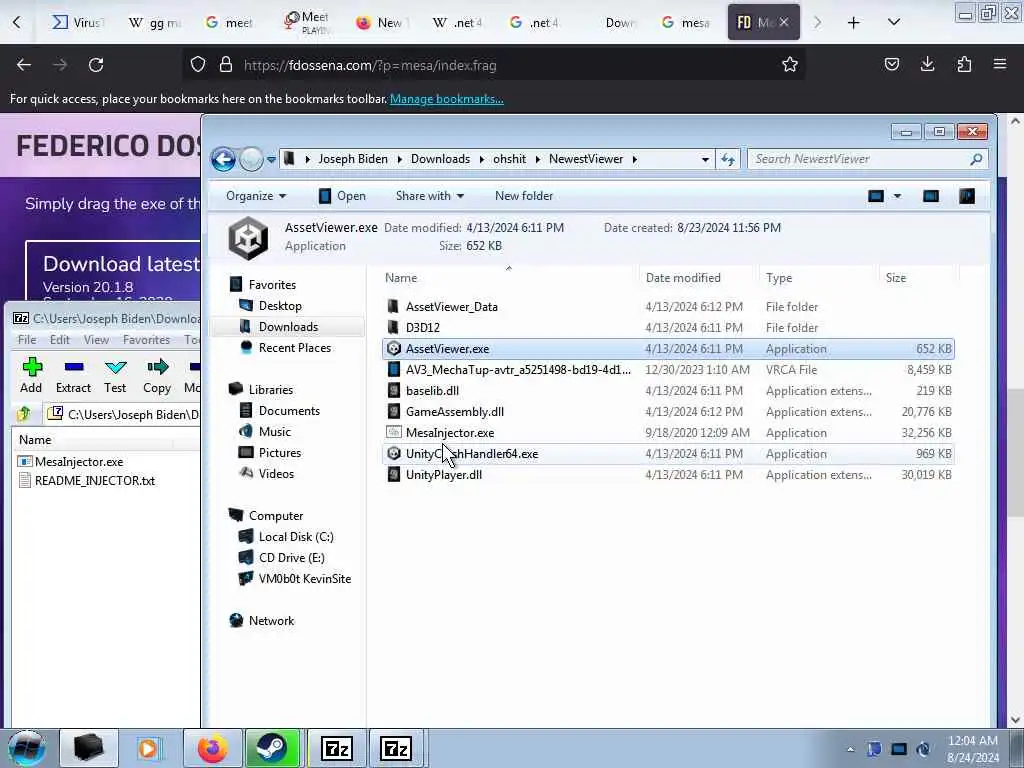Open Desktop in the navigation pane

coord(280,306)
